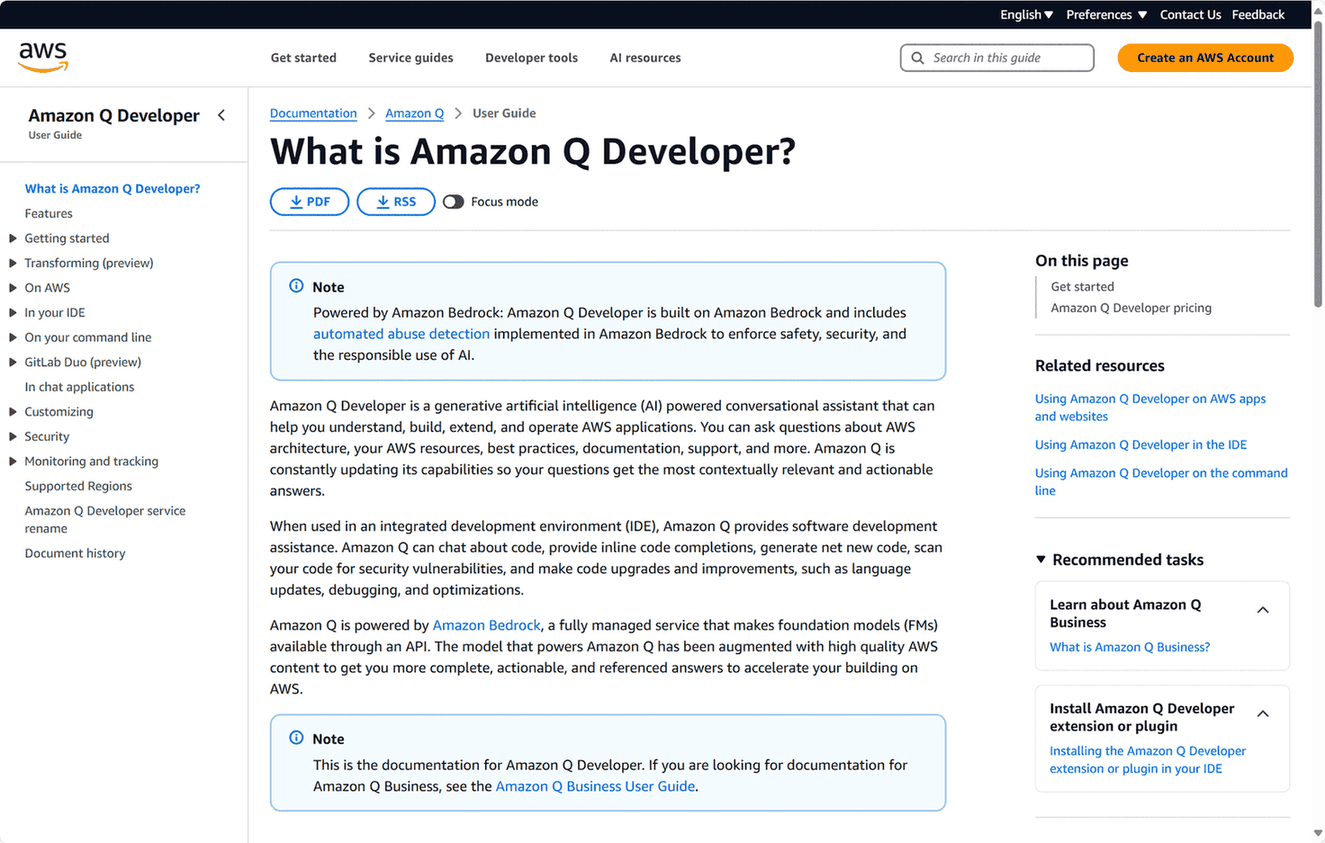Viewport: 1325px width, 843px height.
Task: Collapse the Learn about Amazon Q Business card
Action: coord(1263,609)
